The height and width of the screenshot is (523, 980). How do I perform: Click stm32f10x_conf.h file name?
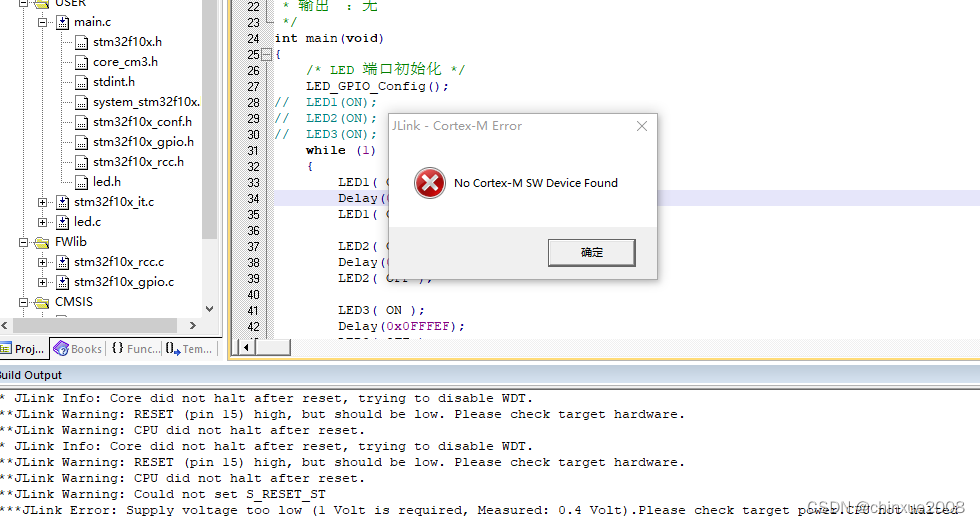coord(142,122)
